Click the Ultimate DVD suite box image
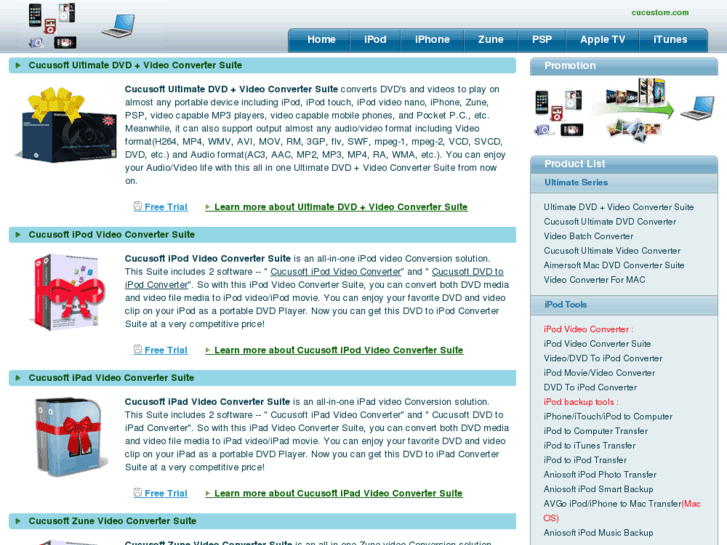The height and width of the screenshot is (545, 727). (x=65, y=125)
